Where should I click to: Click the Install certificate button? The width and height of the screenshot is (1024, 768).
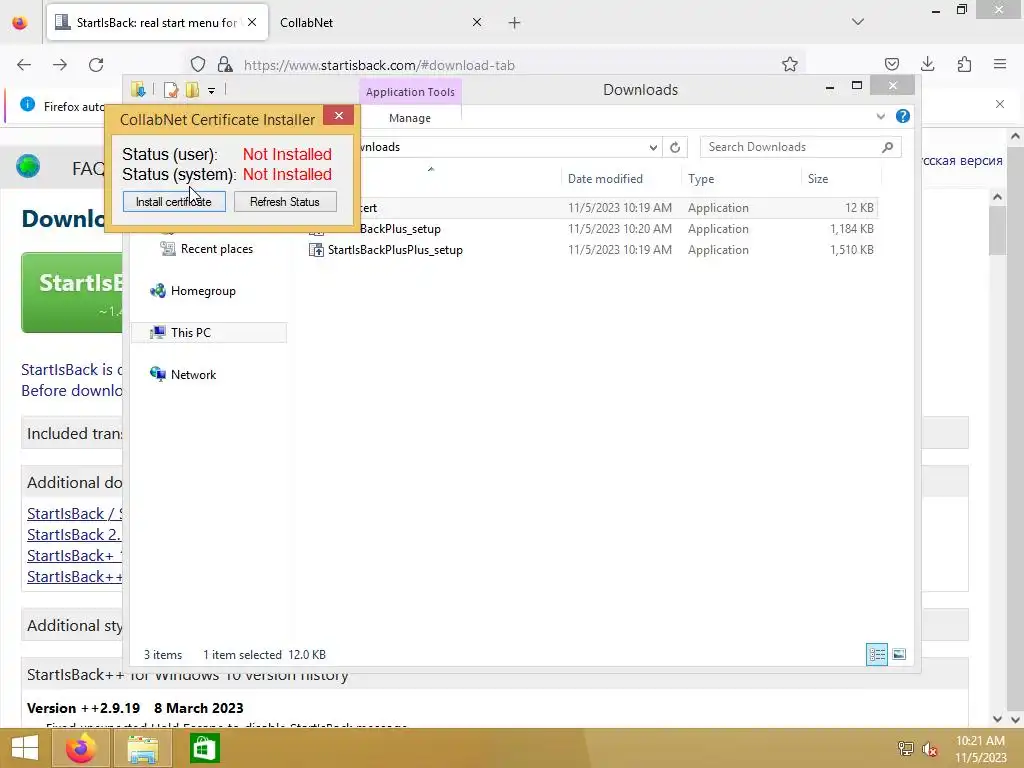point(174,202)
